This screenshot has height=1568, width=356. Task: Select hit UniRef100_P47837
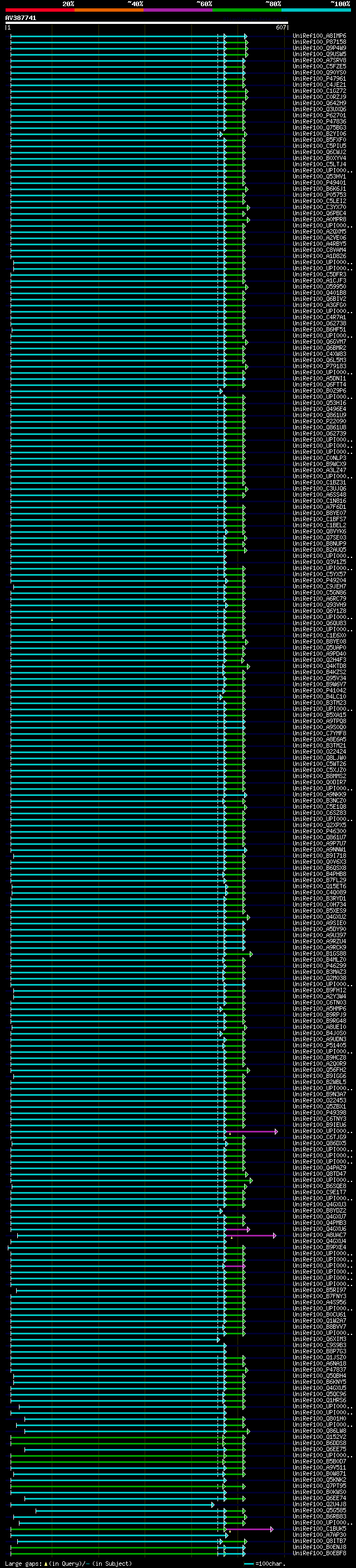click(x=319, y=1369)
